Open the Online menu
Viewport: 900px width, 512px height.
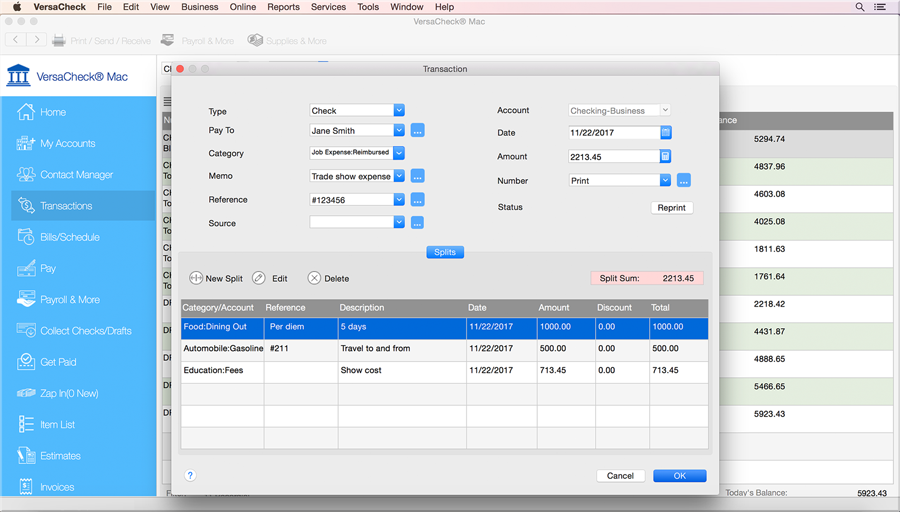pyautogui.click(x=243, y=7)
